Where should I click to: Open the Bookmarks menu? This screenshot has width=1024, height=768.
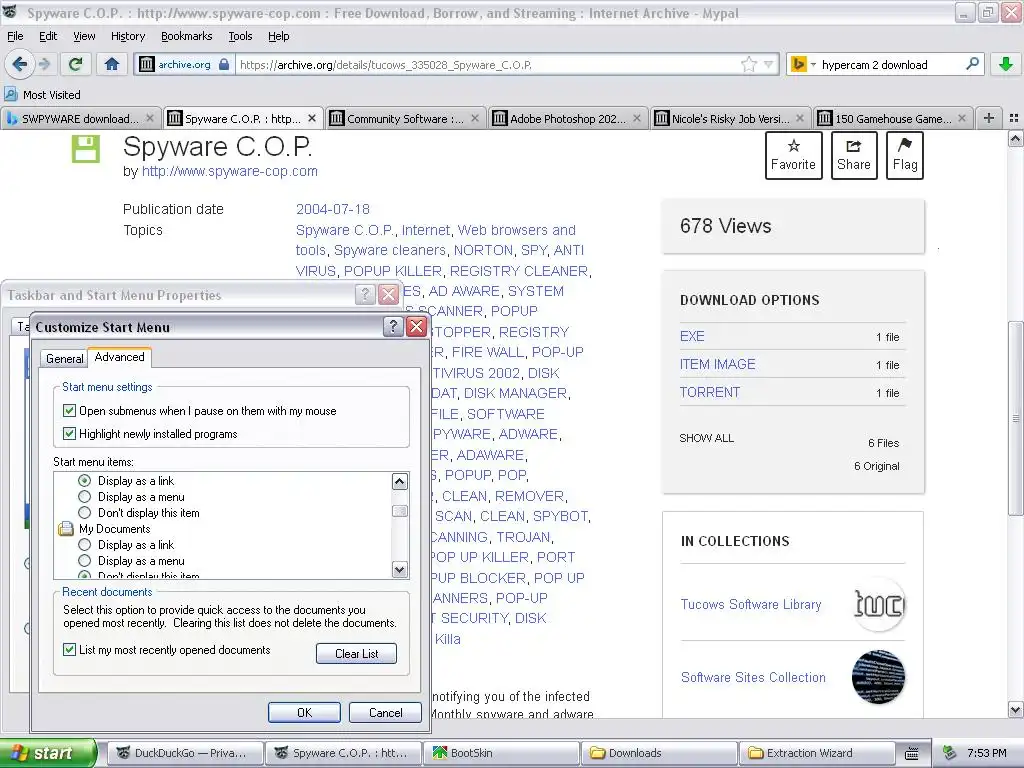coord(187,36)
